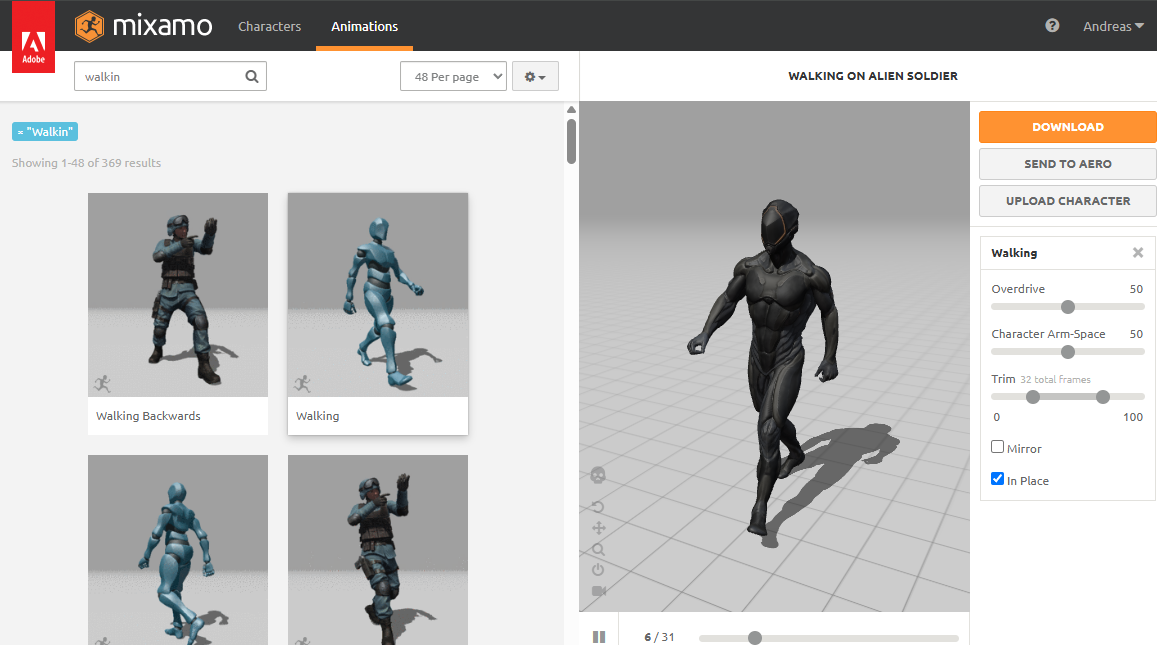Click the UPLOAD CHARACTER button
The image size is (1157, 645).
[x=1067, y=201]
